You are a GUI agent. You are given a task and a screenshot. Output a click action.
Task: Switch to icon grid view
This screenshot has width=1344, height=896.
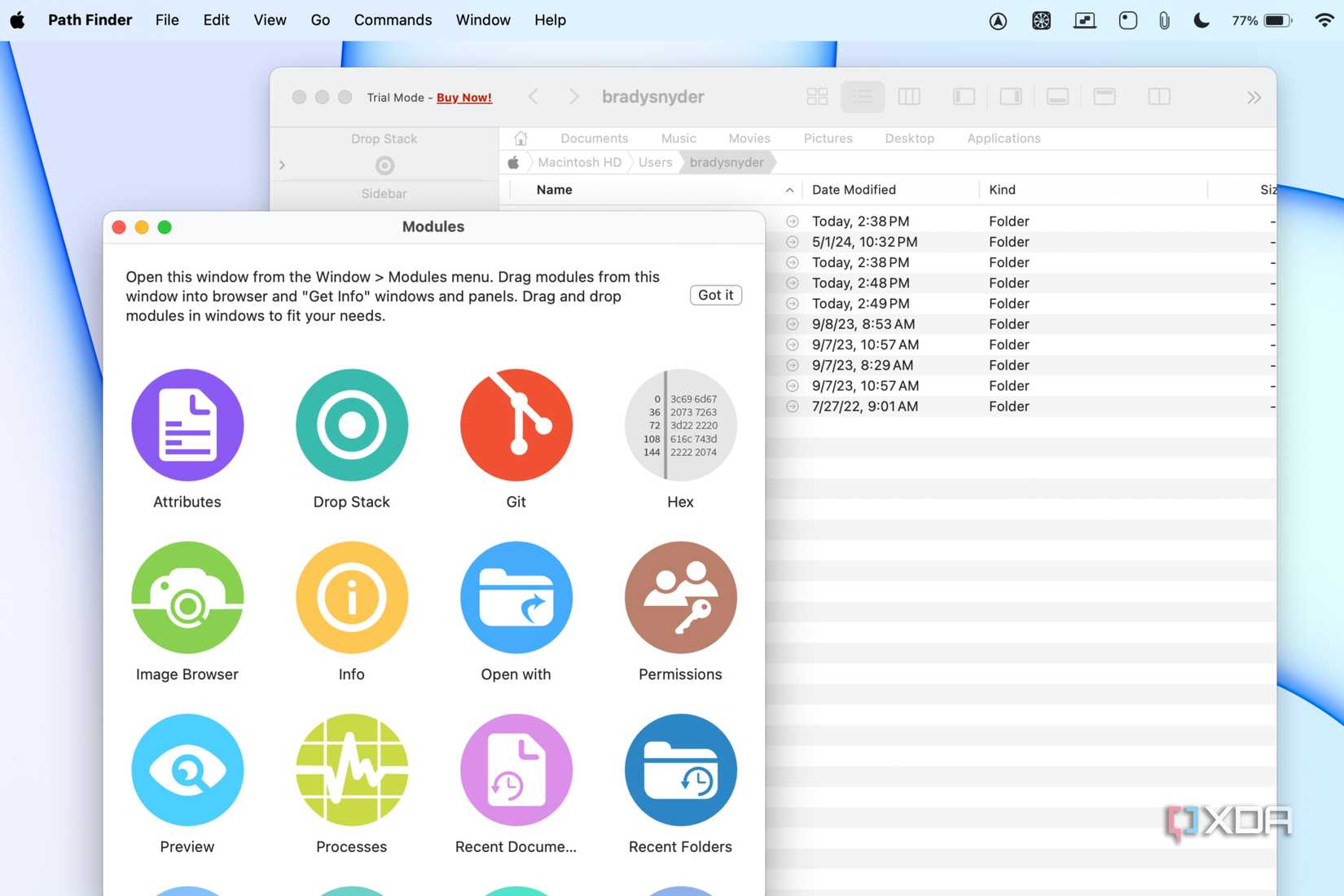(817, 97)
